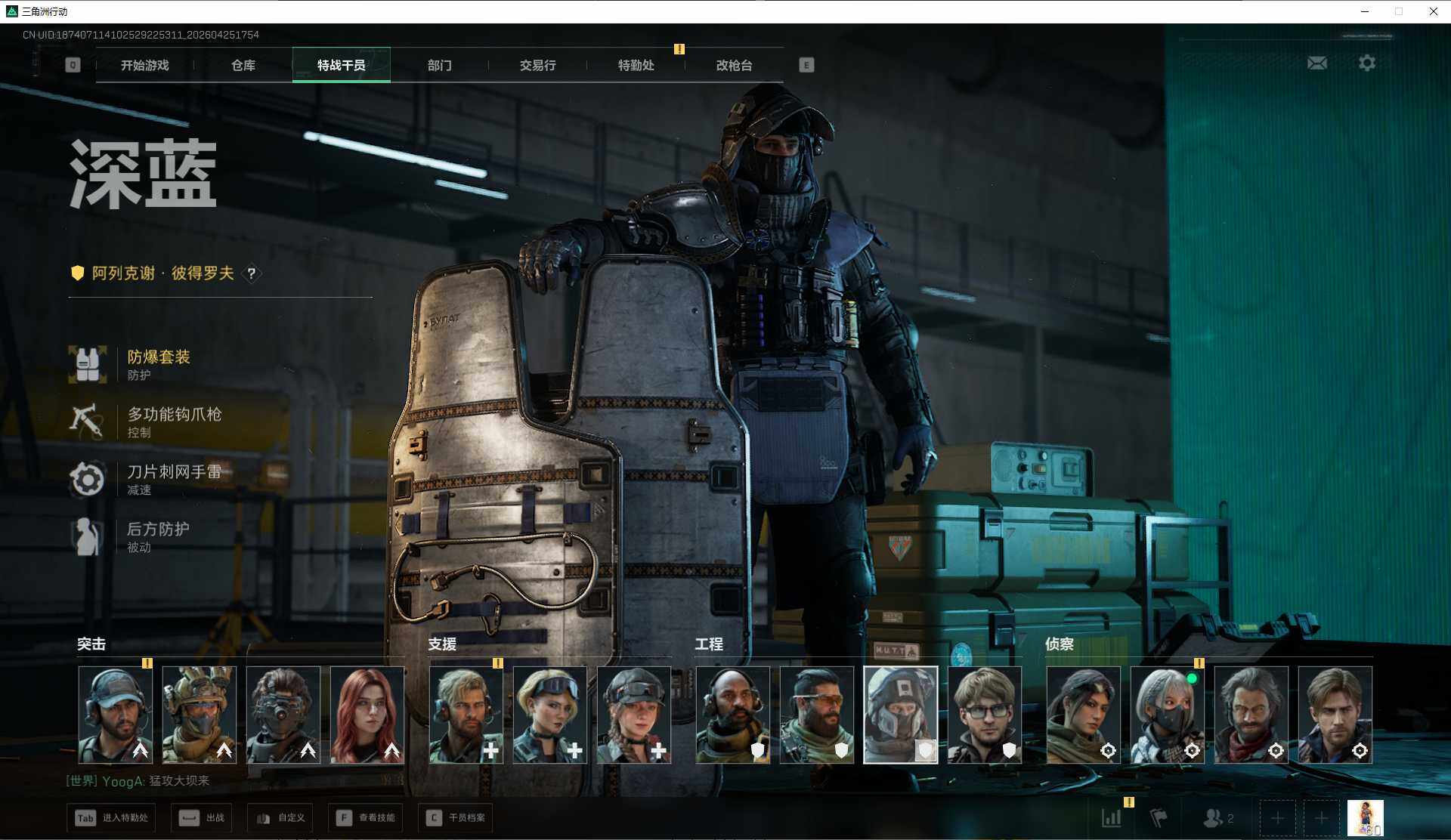Image resolution: width=1451 pixels, height=840 pixels.
Task: Select the 刀片刺网手雷 grenade icon
Action: click(88, 479)
